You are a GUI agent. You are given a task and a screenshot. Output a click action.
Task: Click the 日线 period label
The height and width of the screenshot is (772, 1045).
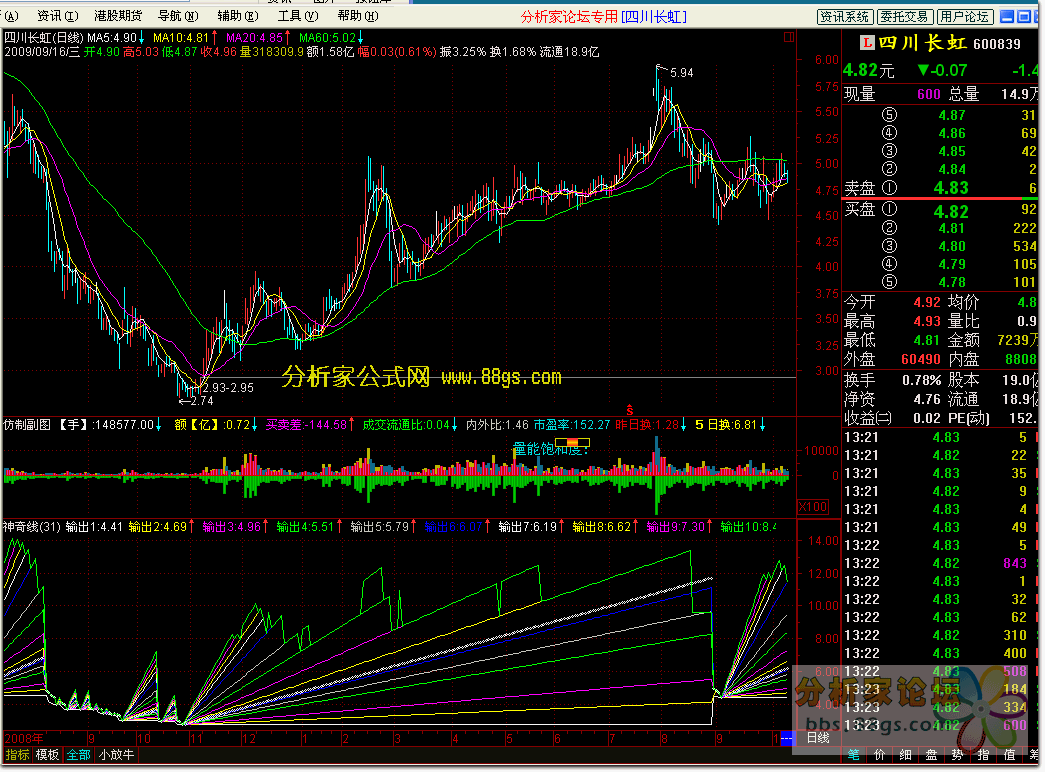click(818, 738)
